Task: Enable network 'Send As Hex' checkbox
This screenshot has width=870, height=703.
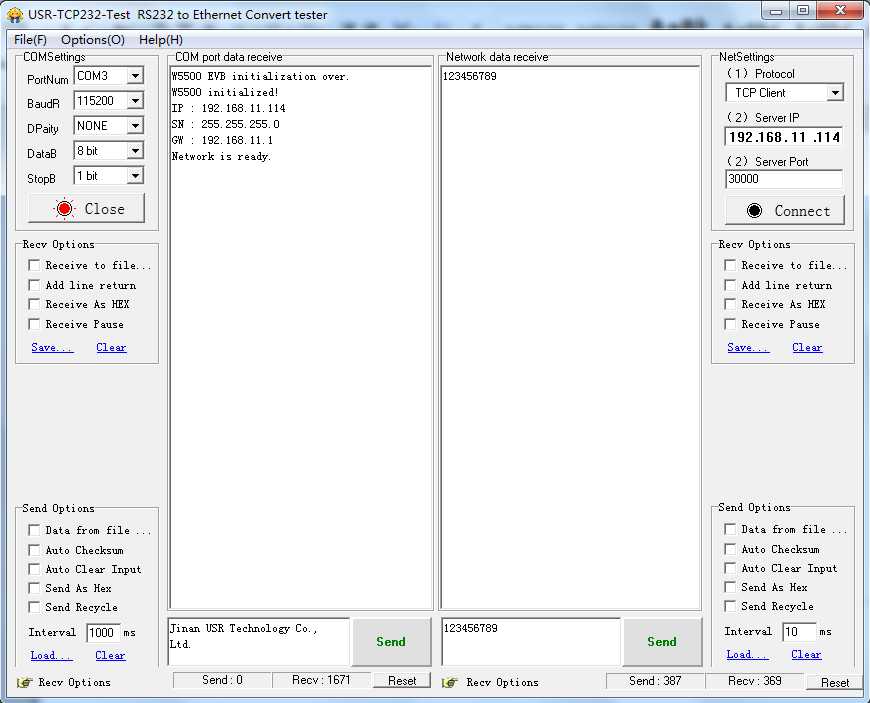Action: [730, 587]
